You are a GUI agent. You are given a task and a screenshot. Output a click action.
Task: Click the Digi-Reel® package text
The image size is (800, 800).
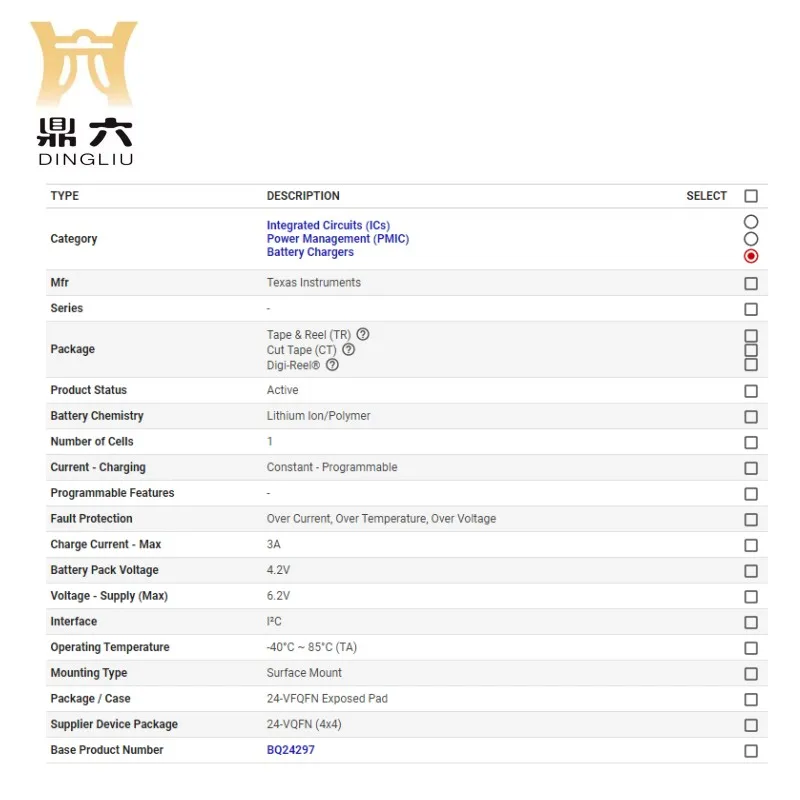[x=293, y=365]
